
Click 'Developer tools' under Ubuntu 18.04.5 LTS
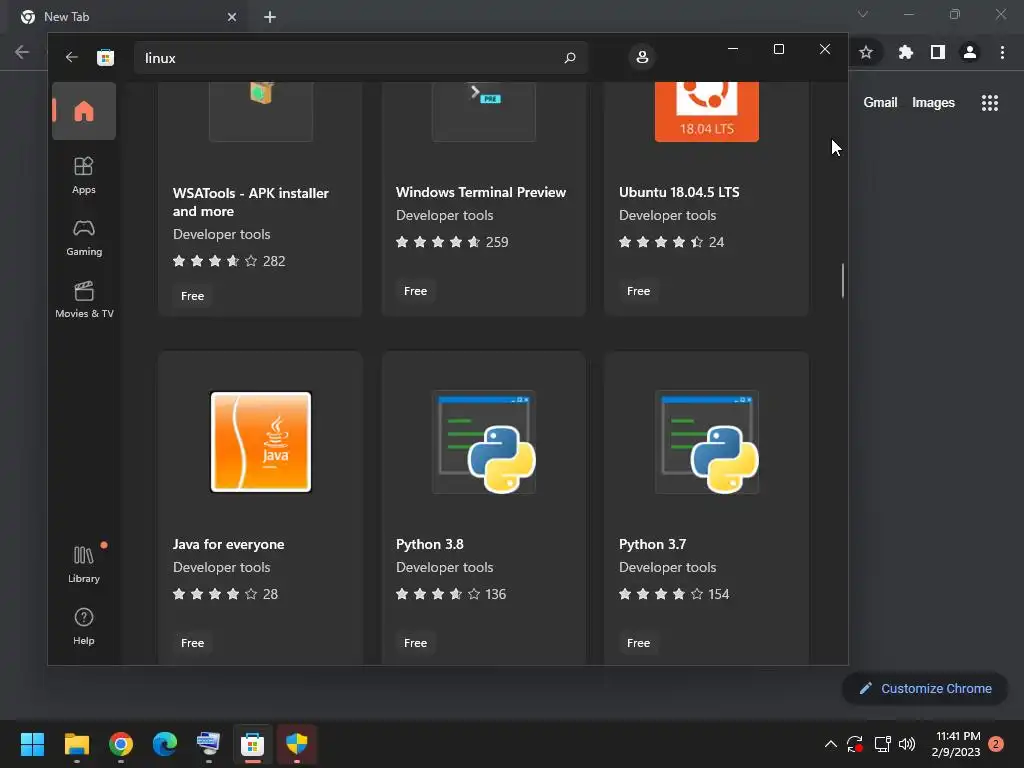667,215
